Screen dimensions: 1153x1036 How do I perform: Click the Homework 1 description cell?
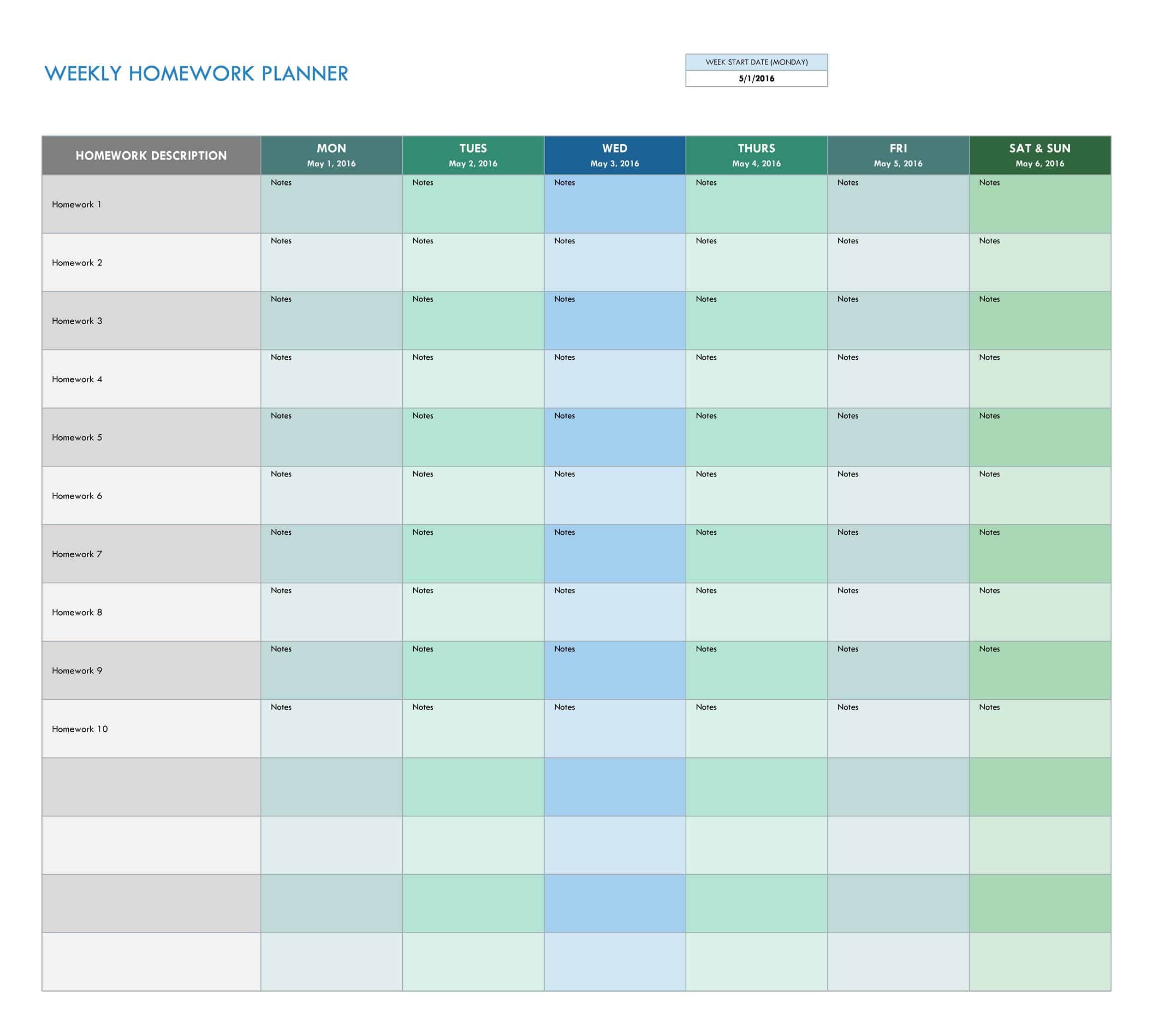tap(151, 204)
